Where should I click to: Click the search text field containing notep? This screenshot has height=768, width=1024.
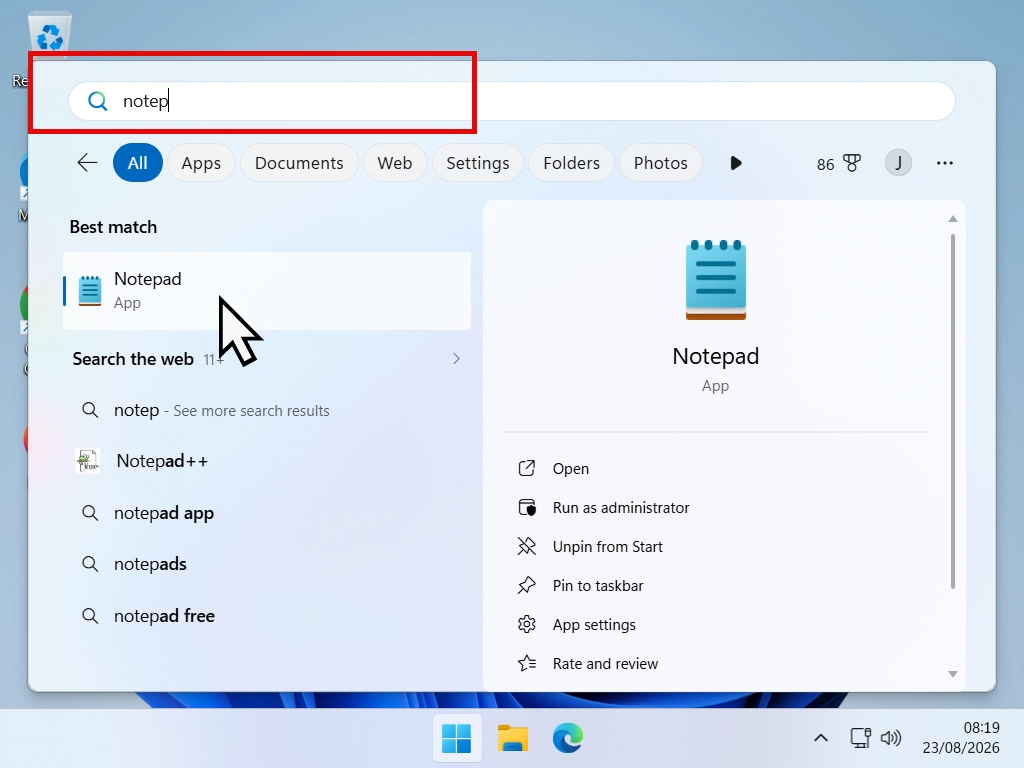point(512,101)
